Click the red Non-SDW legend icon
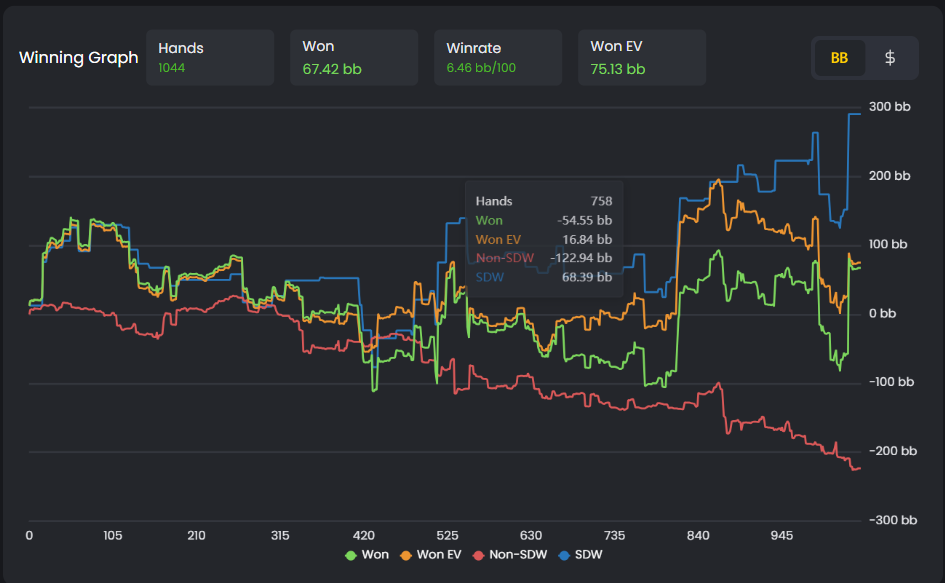 (477, 554)
